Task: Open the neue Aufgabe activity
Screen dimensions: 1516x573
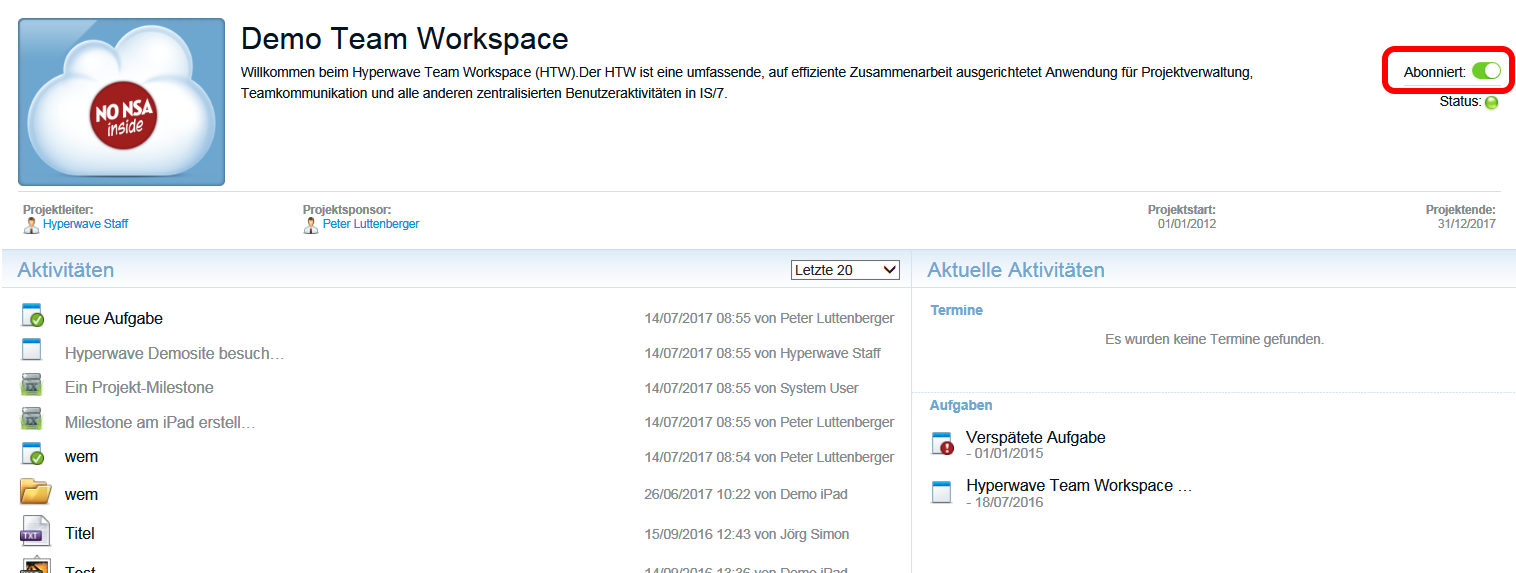Action: click(x=114, y=318)
